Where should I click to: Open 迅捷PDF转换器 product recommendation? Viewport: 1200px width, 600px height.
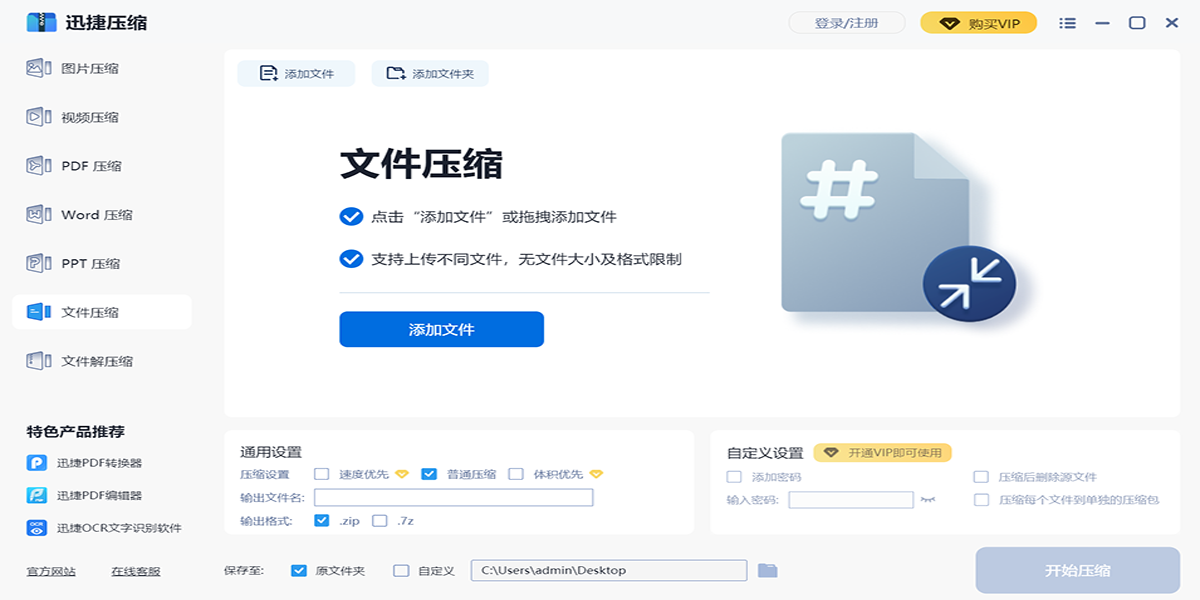click(x=98, y=463)
